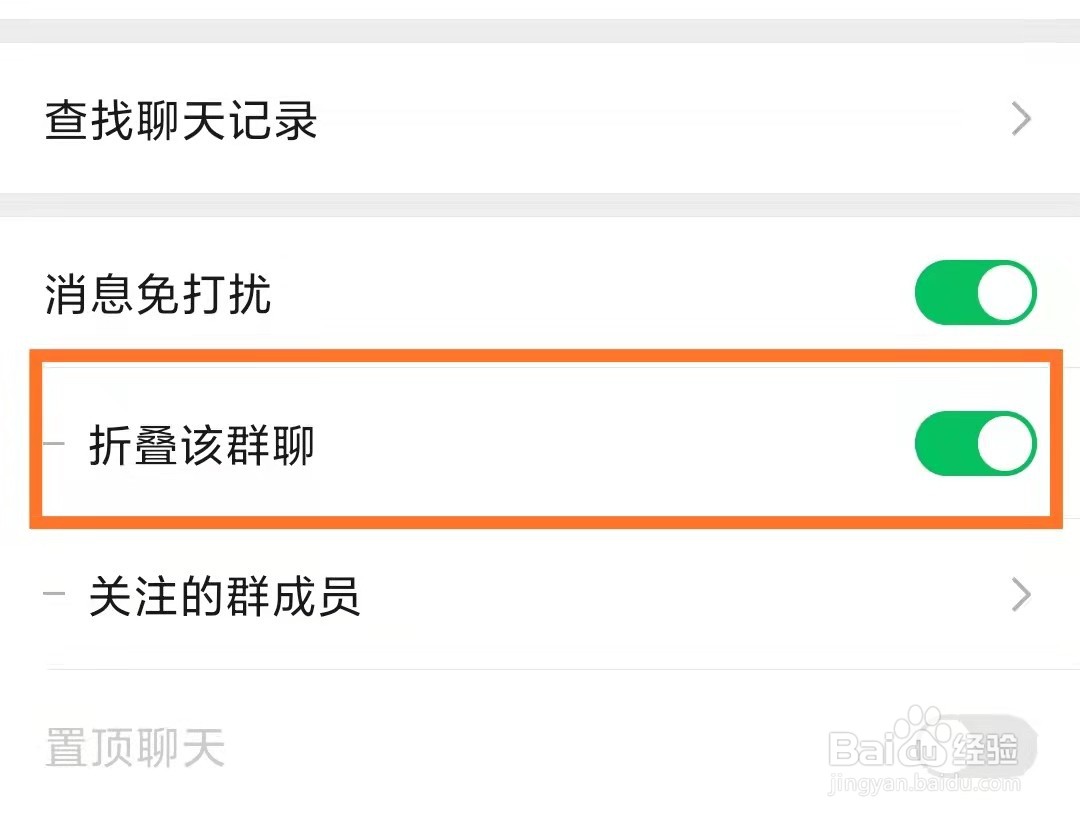Click the Baidu watermark text 'Bai'
1080x820 pixels.
(x=862, y=748)
